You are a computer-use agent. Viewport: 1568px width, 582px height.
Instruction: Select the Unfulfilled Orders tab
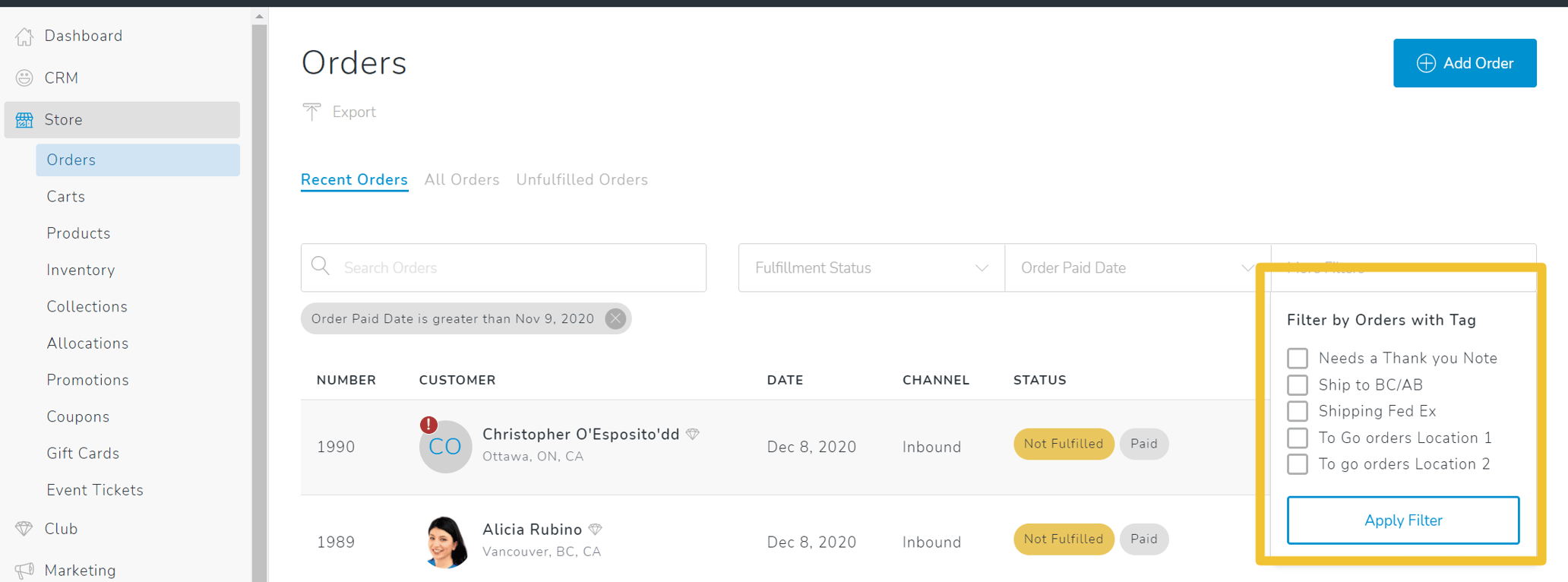tap(582, 179)
